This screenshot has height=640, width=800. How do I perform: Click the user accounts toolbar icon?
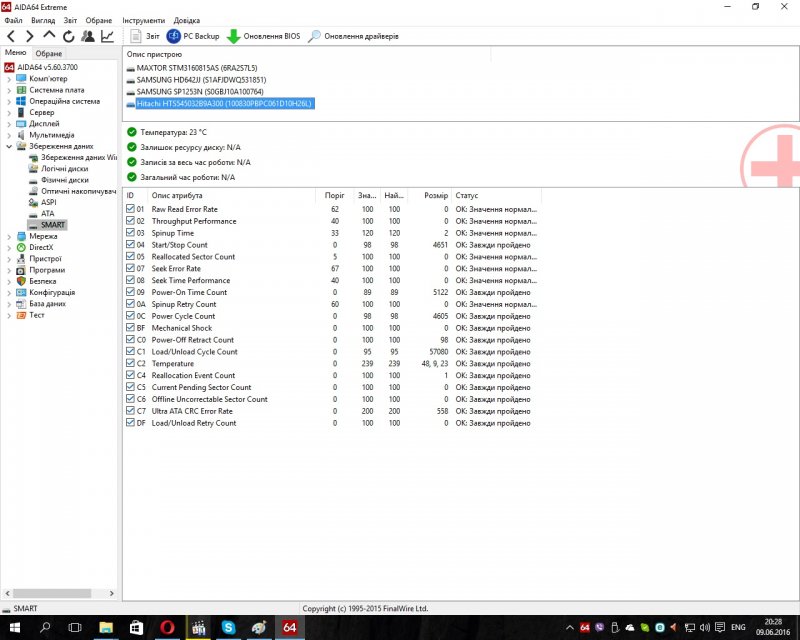click(88, 36)
